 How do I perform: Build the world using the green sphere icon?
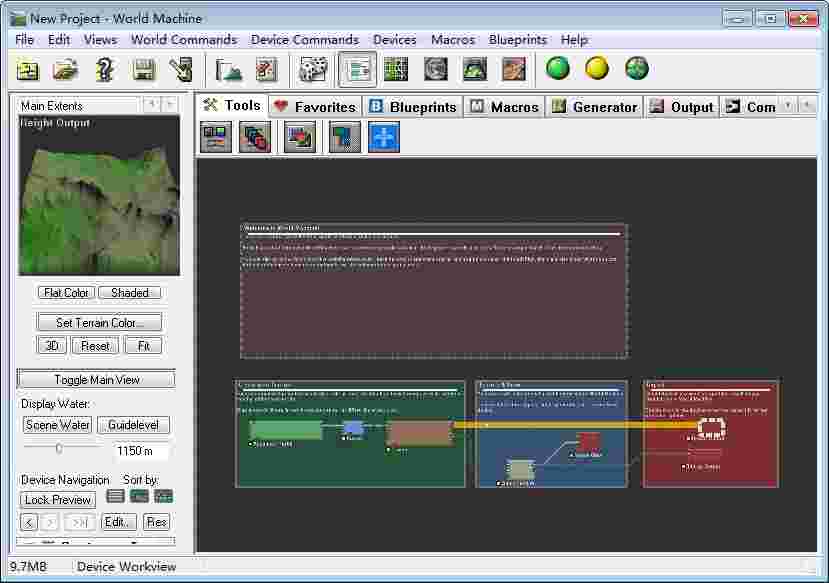(x=558, y=69)
